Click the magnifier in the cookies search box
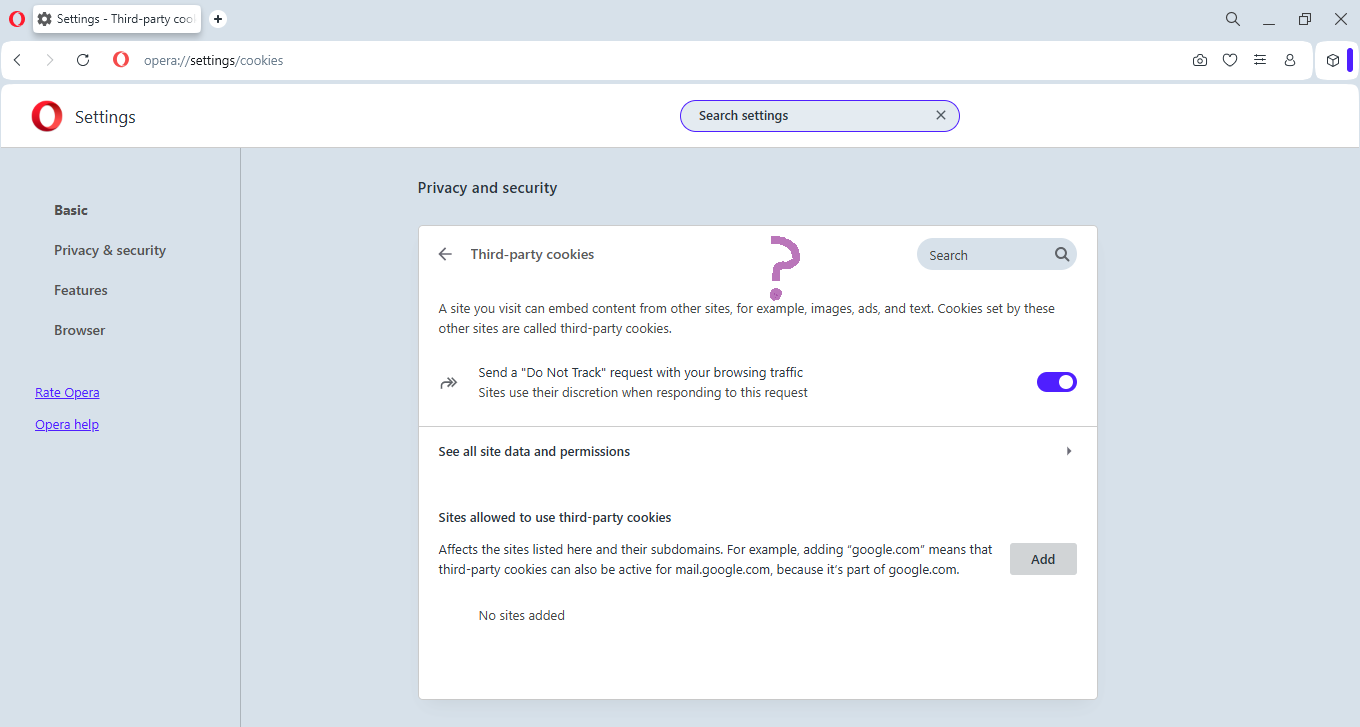Viewport: 1360px width, 727px height. click(x=1061, y=254)
